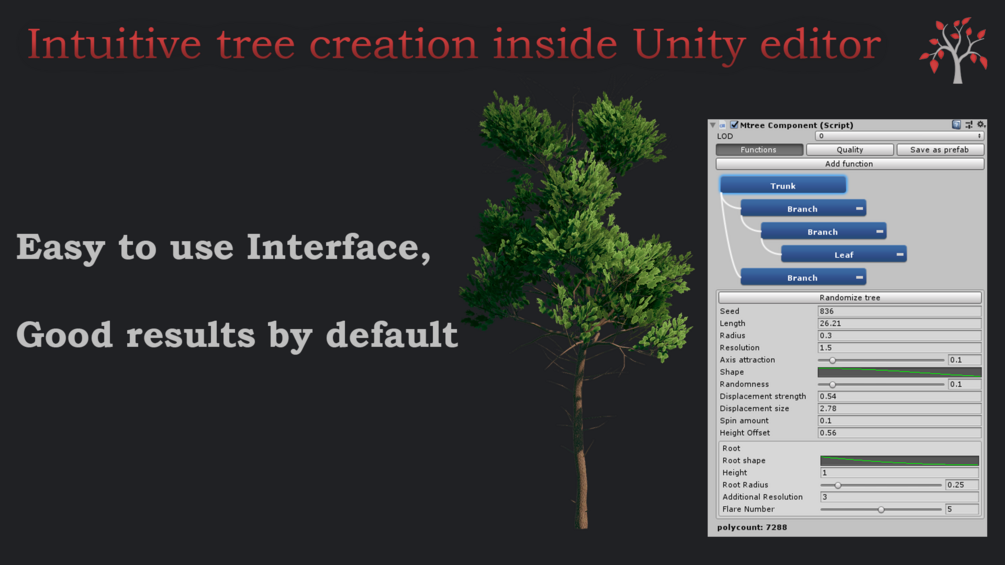Click the Resolution value field
This screenshot has height=565, width=1005.
(899, 348)
